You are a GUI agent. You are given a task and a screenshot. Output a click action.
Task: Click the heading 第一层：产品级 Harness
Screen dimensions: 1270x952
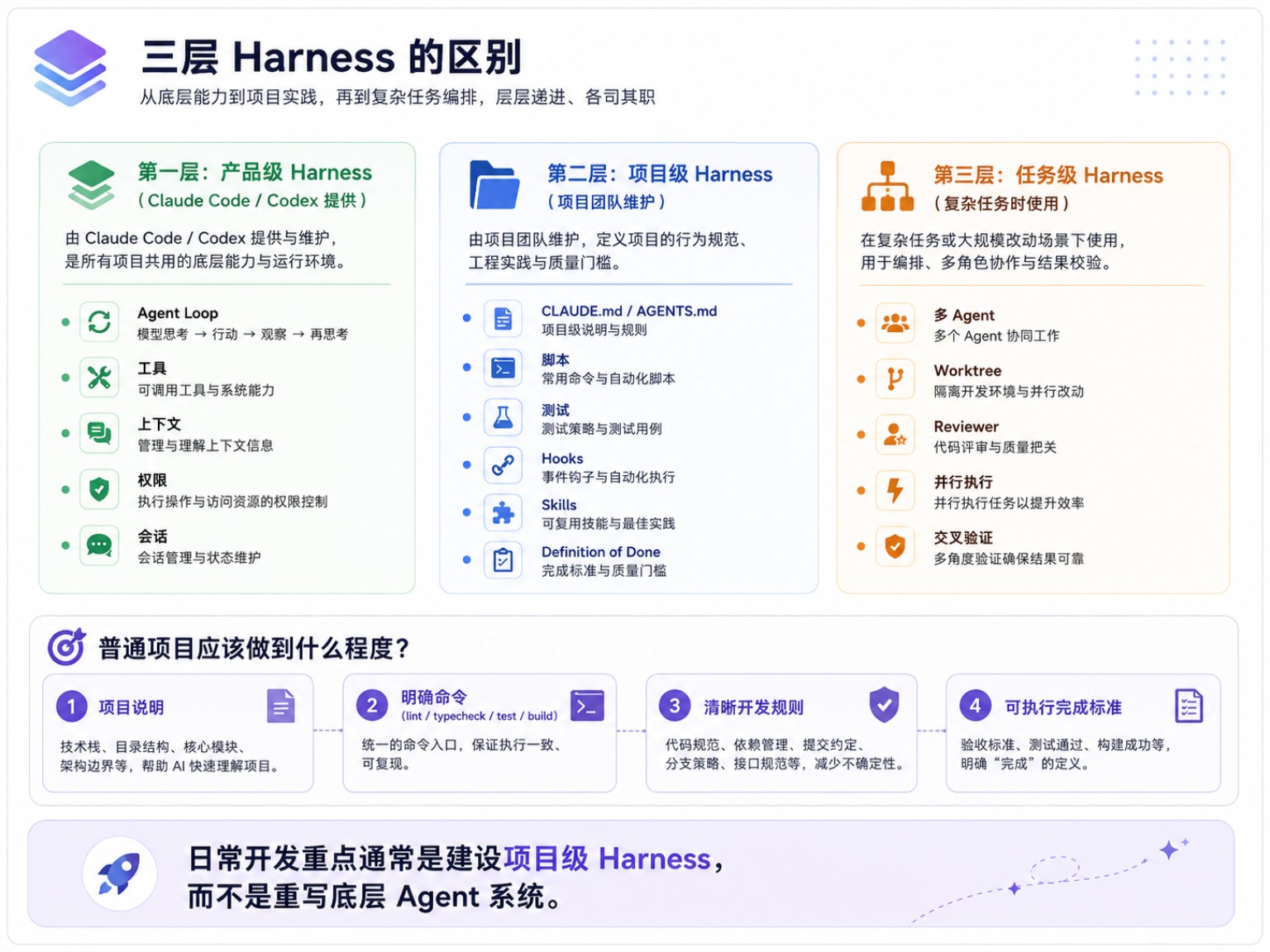pos(255,172)
